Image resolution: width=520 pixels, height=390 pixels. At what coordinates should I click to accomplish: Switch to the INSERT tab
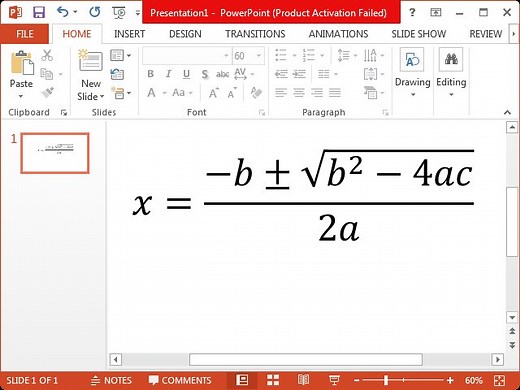[129, 34]
